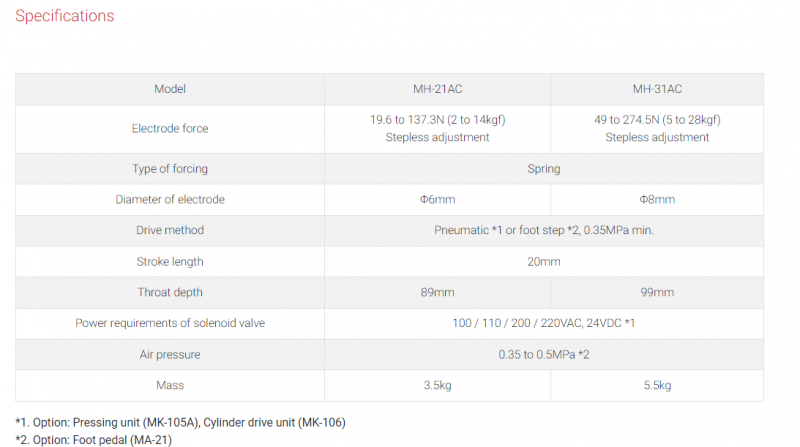Click the Pneumatic drive method text
800x447 pixels.
(x=544, y=230)
